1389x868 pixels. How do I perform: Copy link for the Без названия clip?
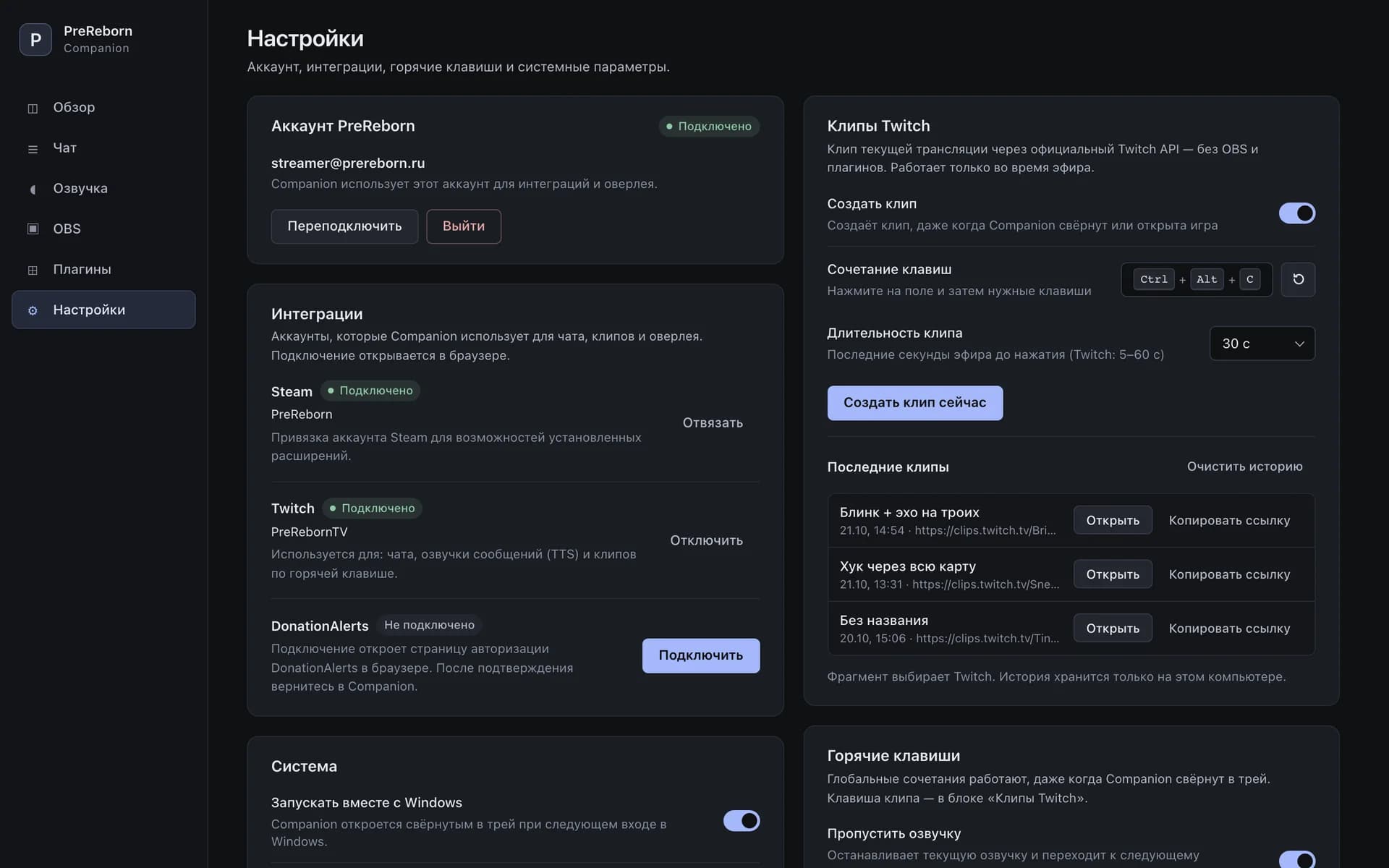pyautogui.click(x=1229, y=629)
